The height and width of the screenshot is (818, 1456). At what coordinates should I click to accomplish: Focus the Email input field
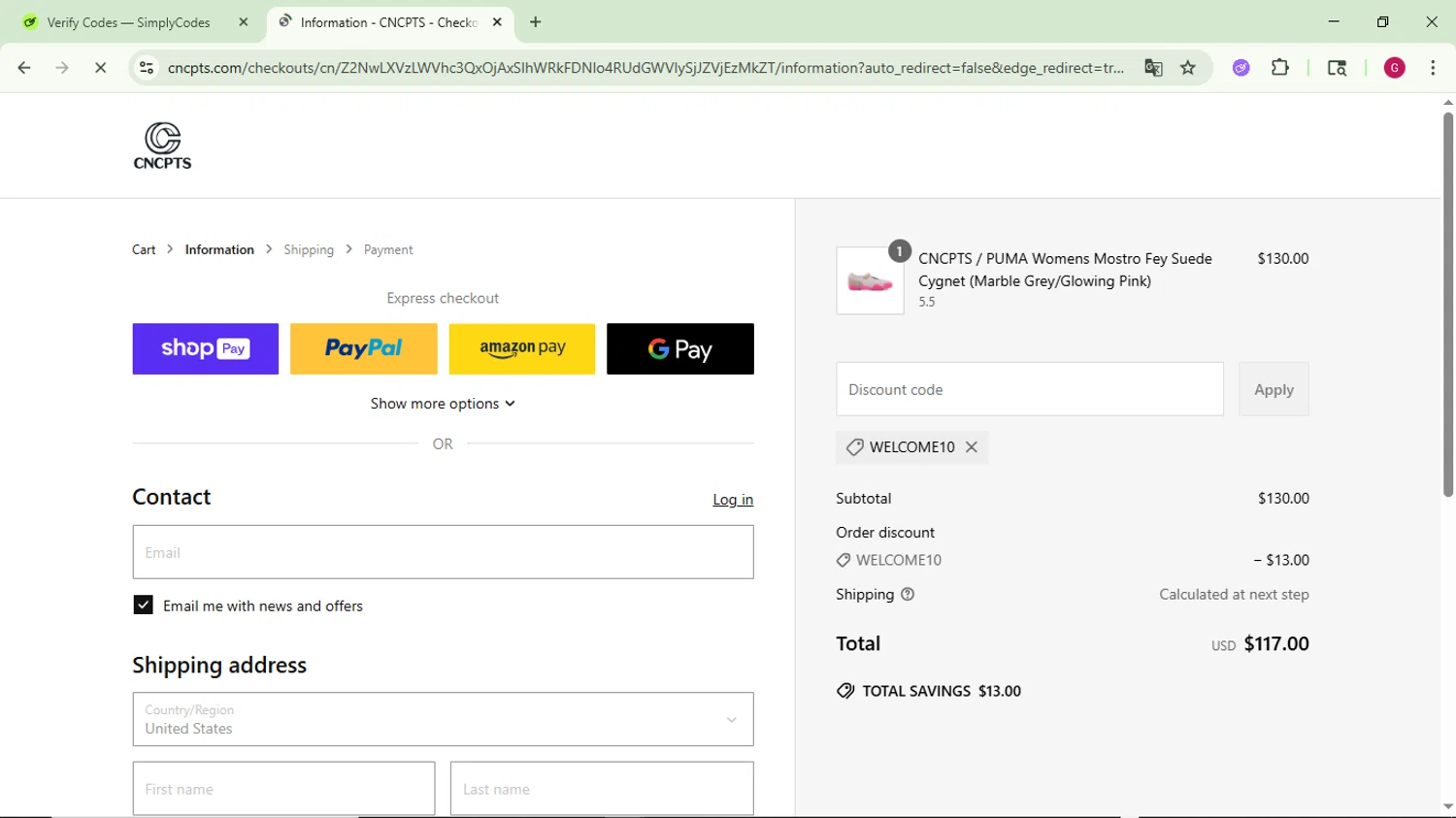pos(443,552)
